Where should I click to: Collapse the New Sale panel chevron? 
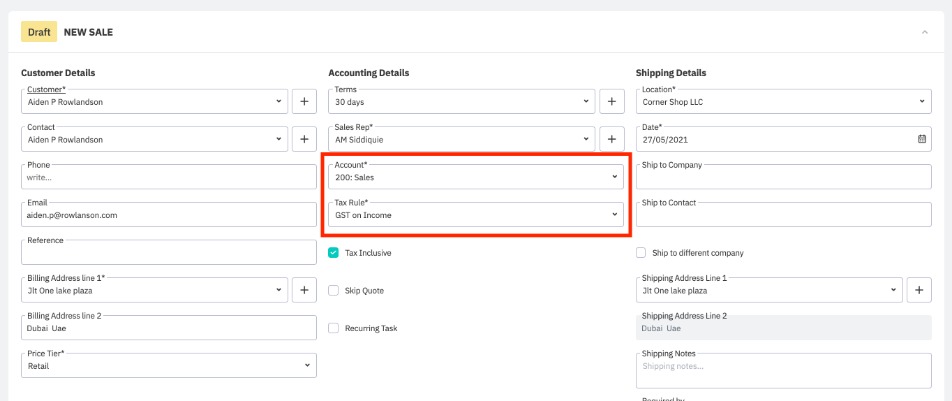pyautogui.click(x=924, y=32)
